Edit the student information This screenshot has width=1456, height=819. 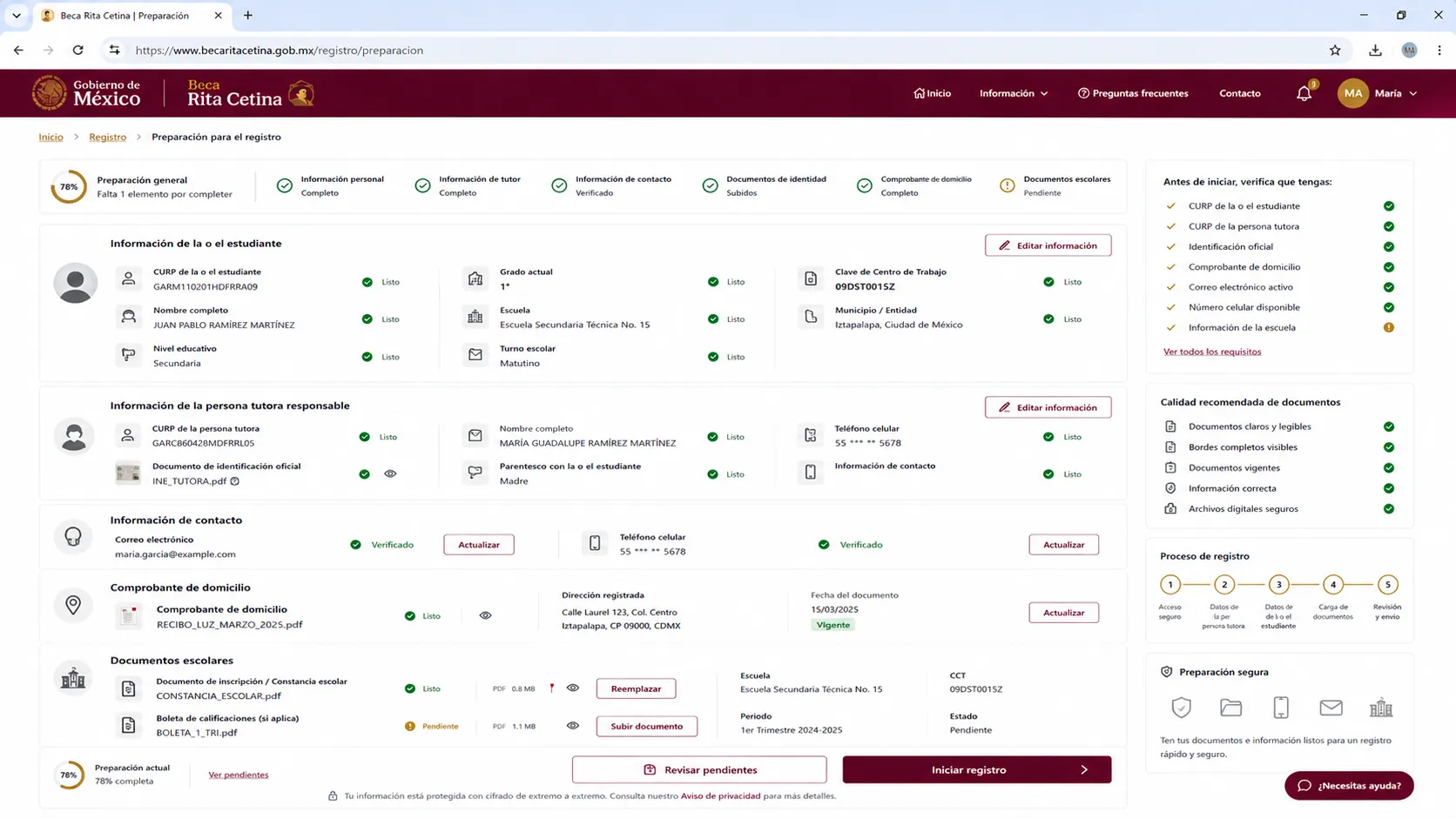(1048, 245)
